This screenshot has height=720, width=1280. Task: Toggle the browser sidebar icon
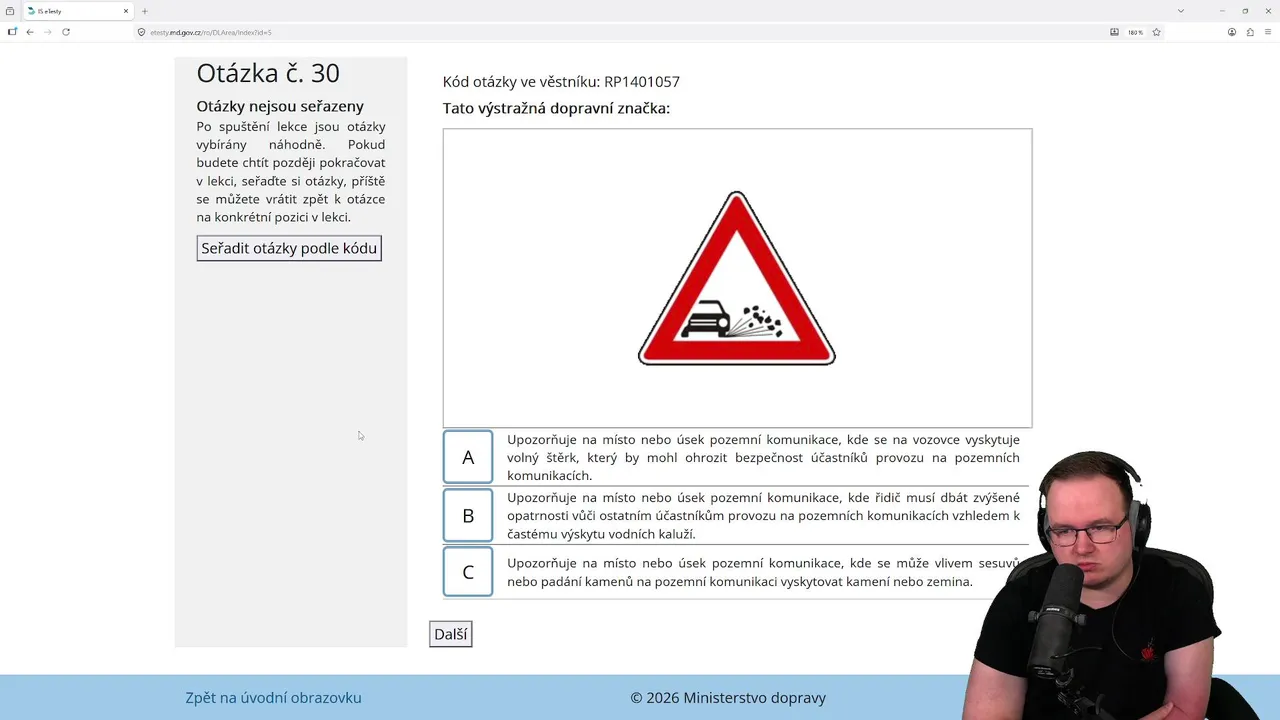[12, 32]
